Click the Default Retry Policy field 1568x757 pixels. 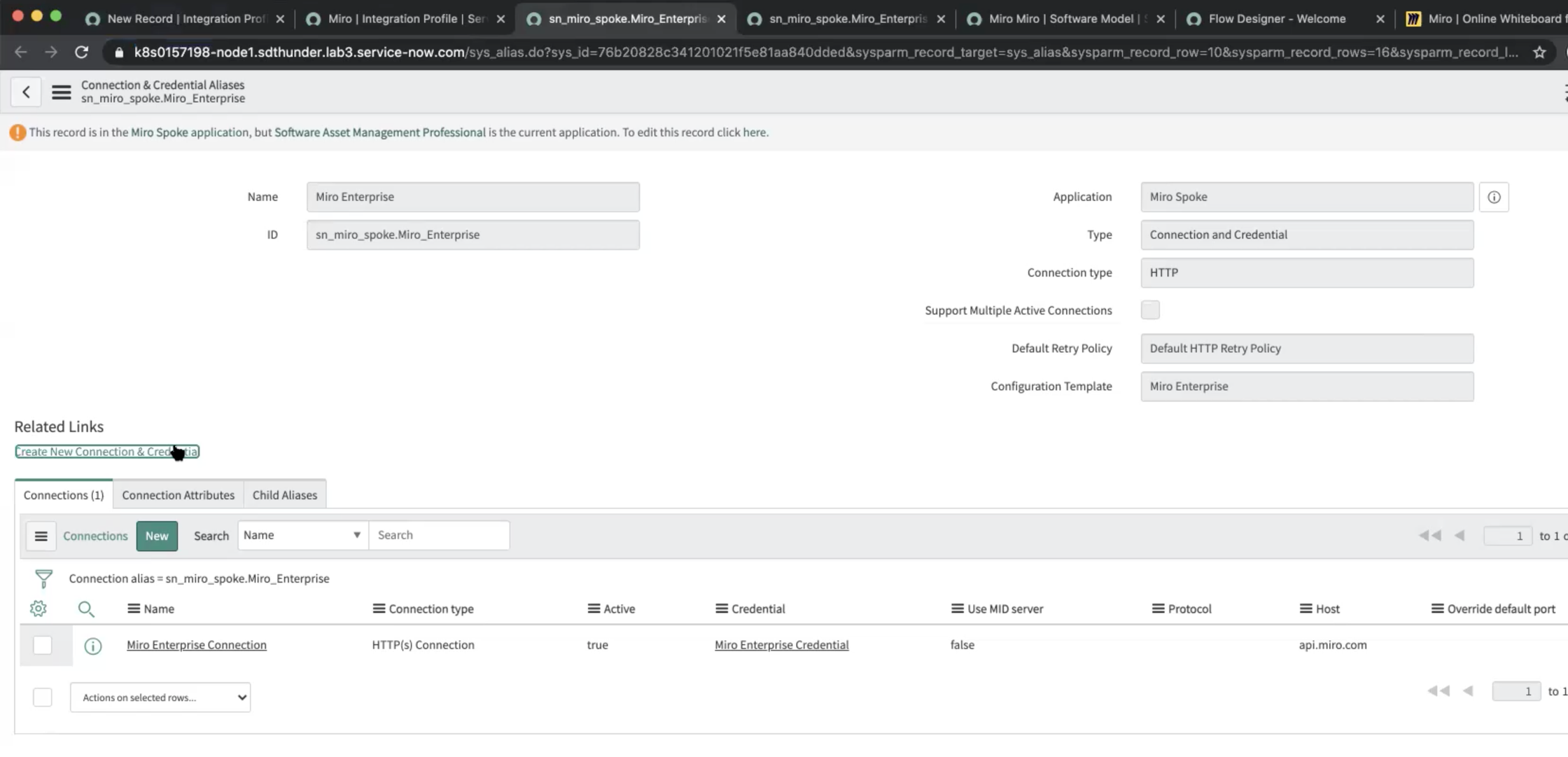pyautogui.click(x=1307, y=348)
